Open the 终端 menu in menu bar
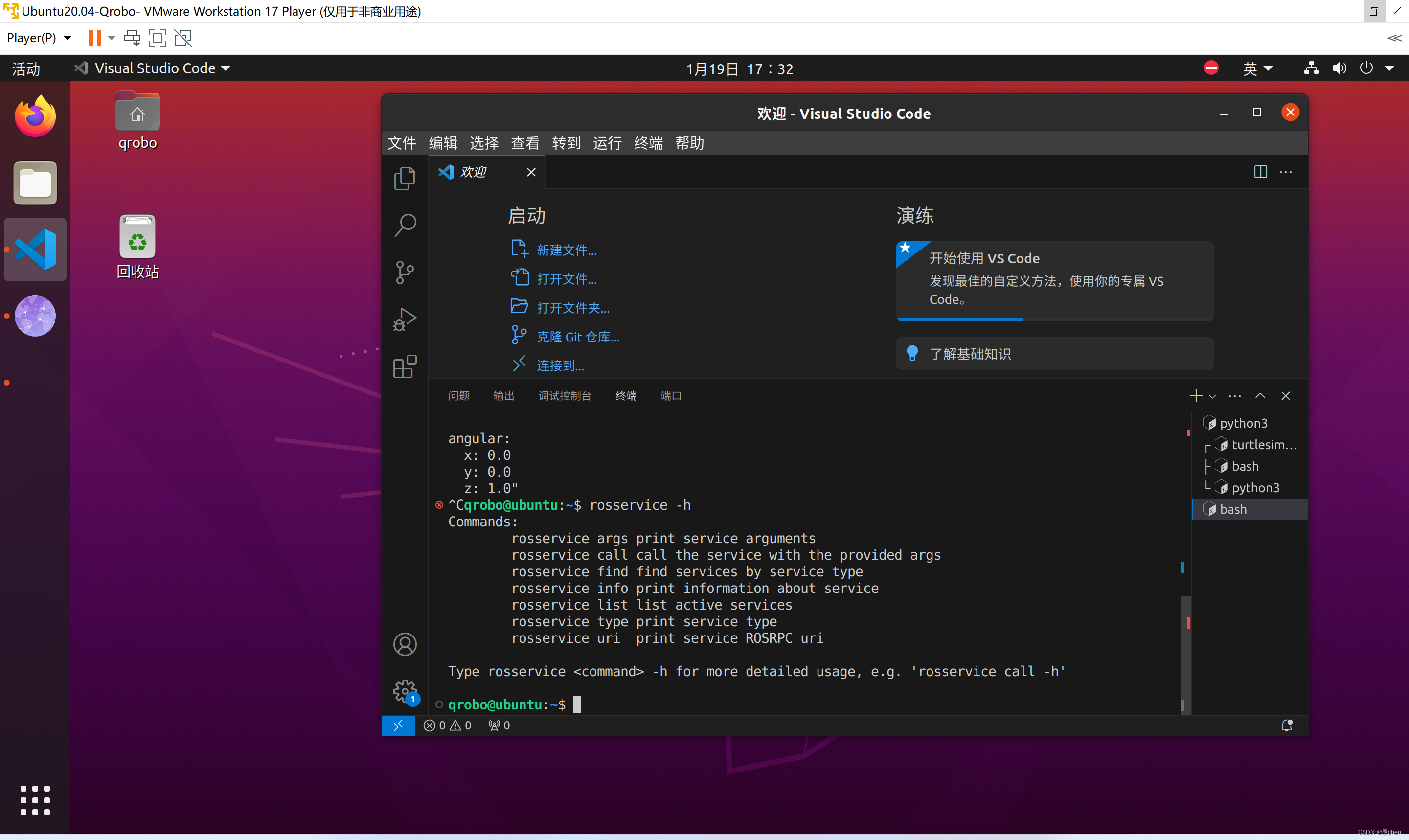The image size is (1409, 840). (648, 143)
